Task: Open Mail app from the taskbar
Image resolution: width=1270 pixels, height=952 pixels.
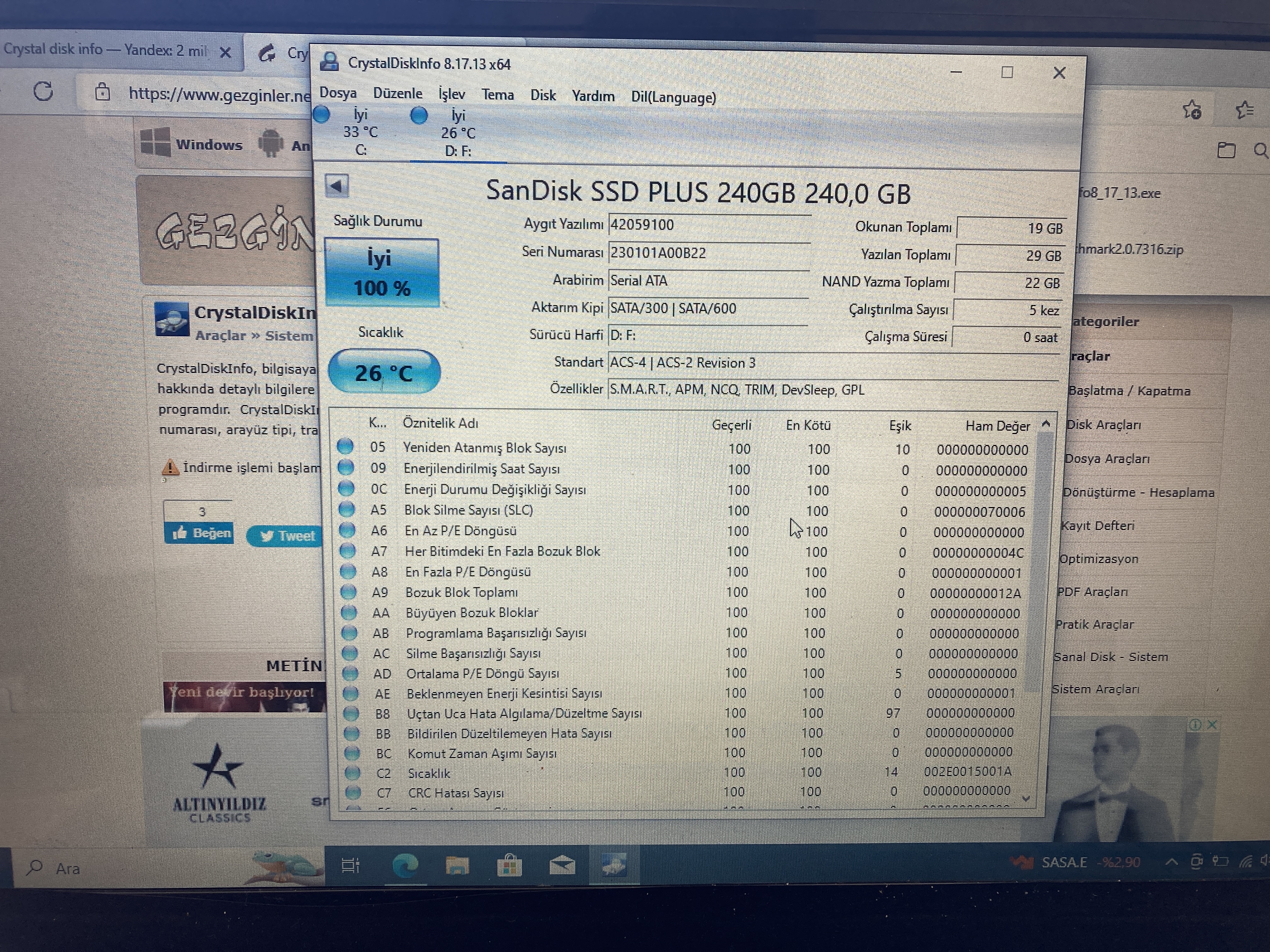Action: click(x=562, y=865)
